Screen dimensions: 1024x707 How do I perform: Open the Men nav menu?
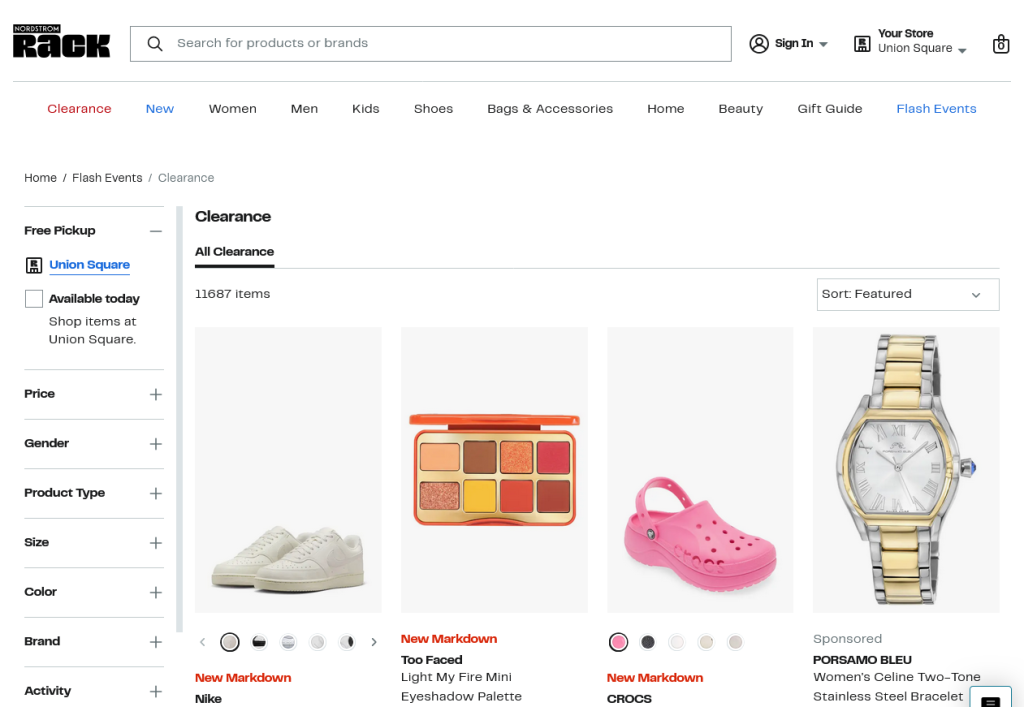tap(304, 109)
